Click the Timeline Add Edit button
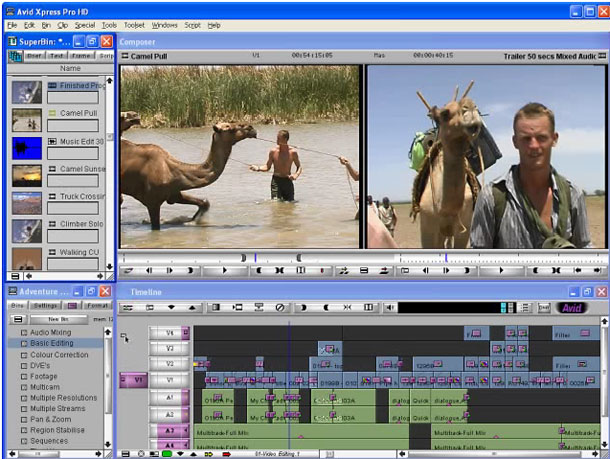Image resolution: width=610 pixels, height=459 pixels. click(x=368, y=308)
